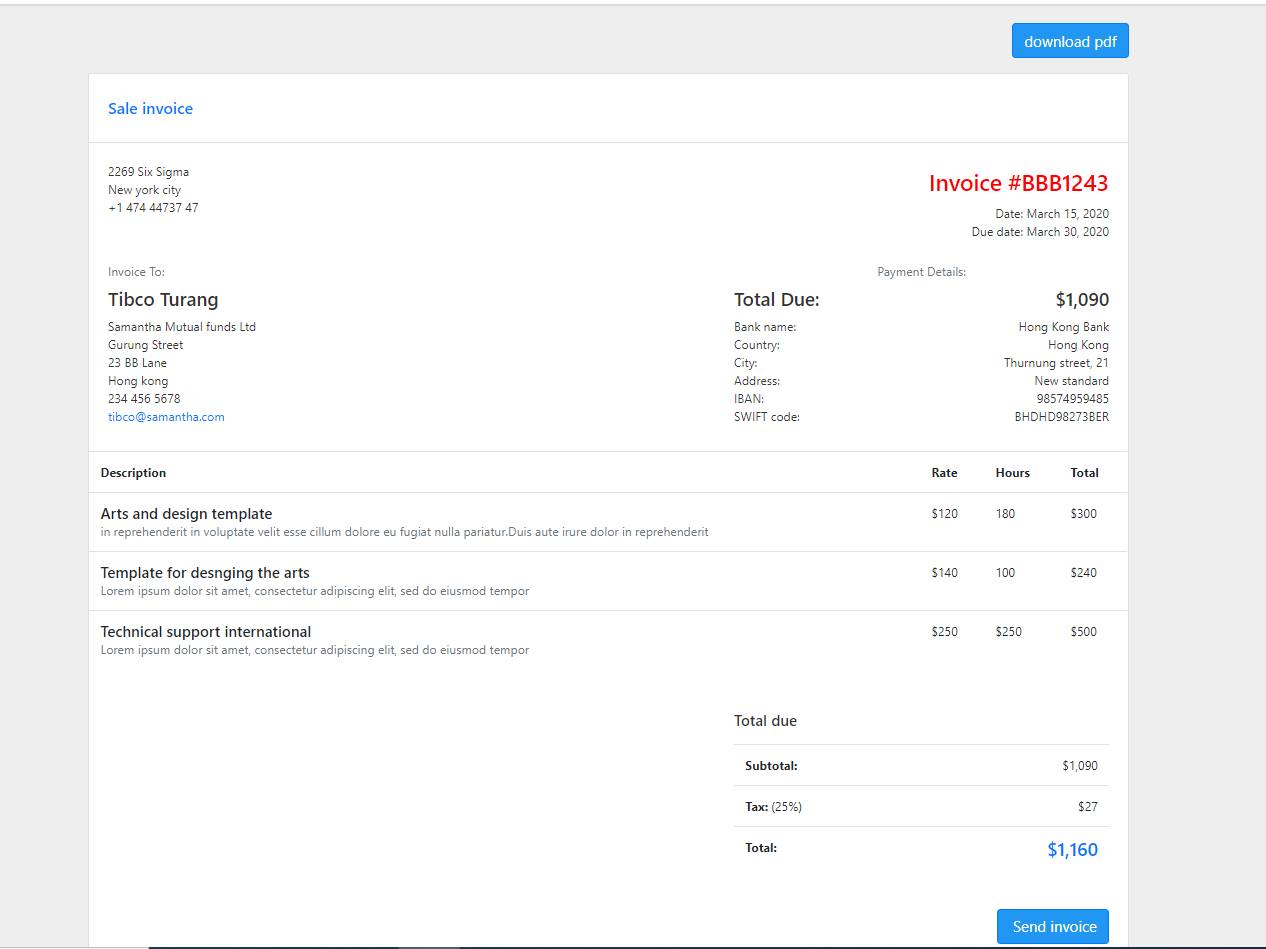
Task: Open the tibco@samantha.com email link
Action: pos(166,417)
